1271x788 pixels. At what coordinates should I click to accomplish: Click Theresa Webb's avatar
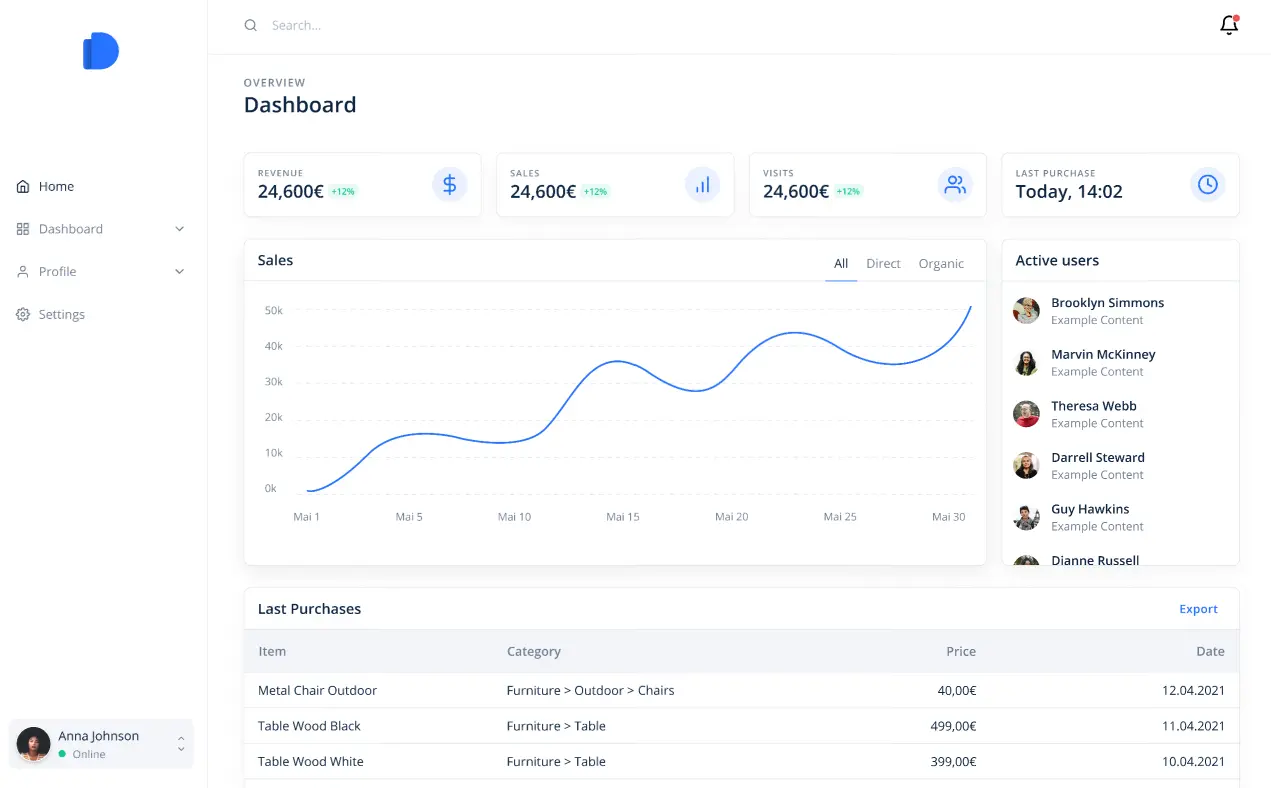pos(1026,414)
